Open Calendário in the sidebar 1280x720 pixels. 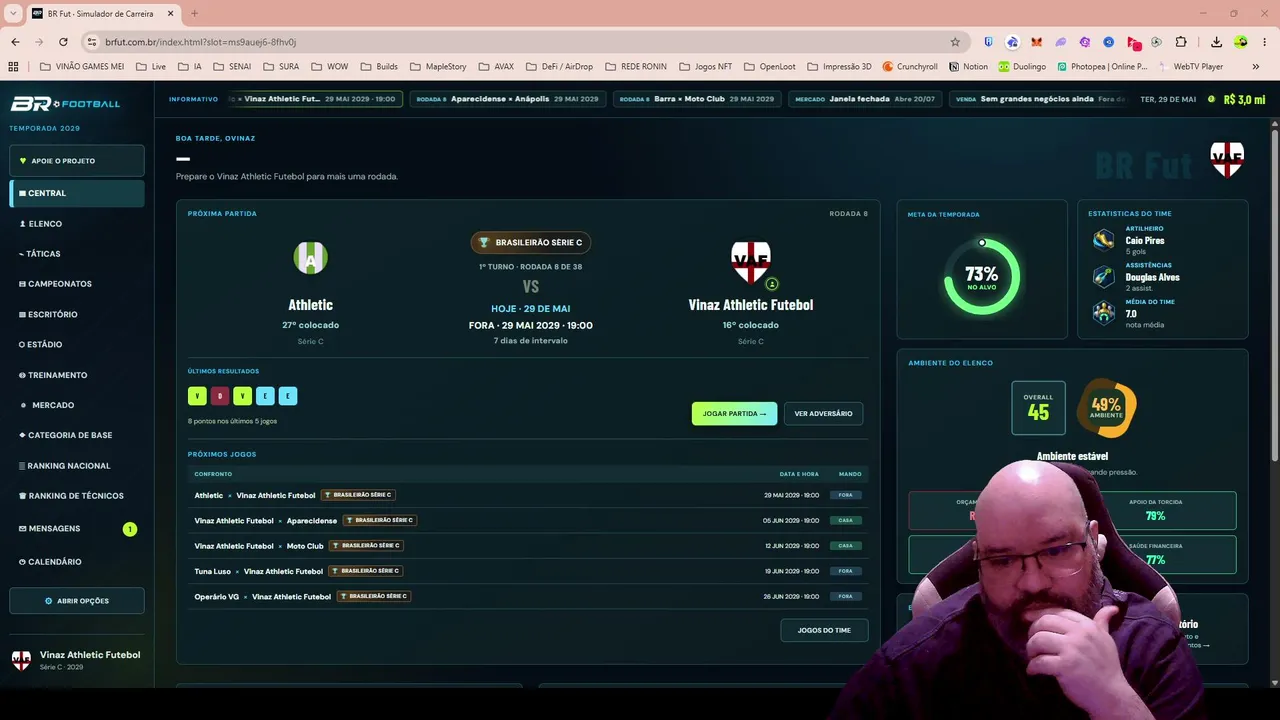(x=77, y=562)
